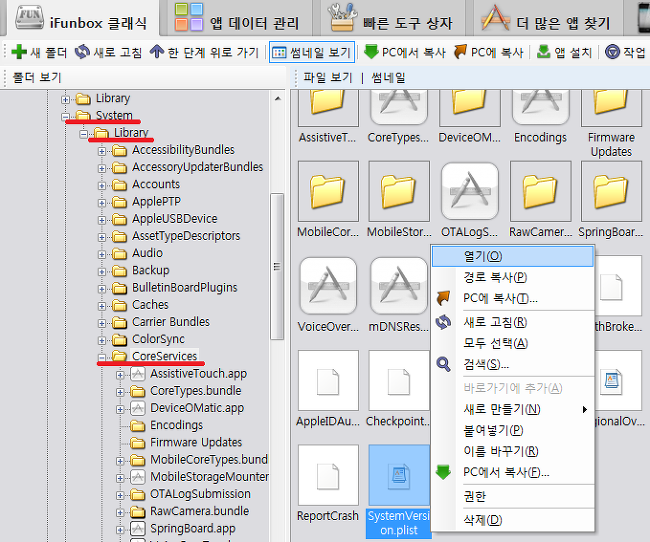Click the MobileStor... folder thumbnail
Image resolution: width=650 pixels, height=542 pixels.
(399, 192)
